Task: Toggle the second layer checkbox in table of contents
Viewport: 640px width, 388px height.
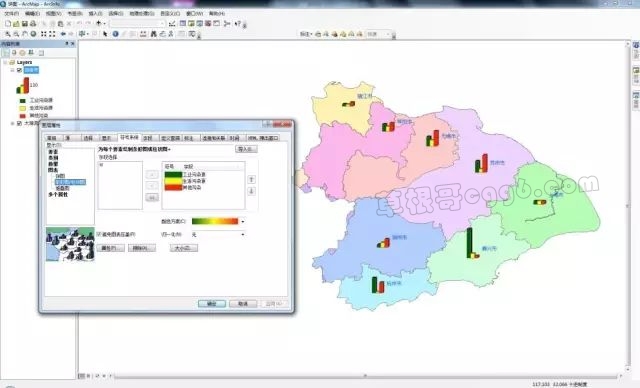Action: tap(19, 123)
